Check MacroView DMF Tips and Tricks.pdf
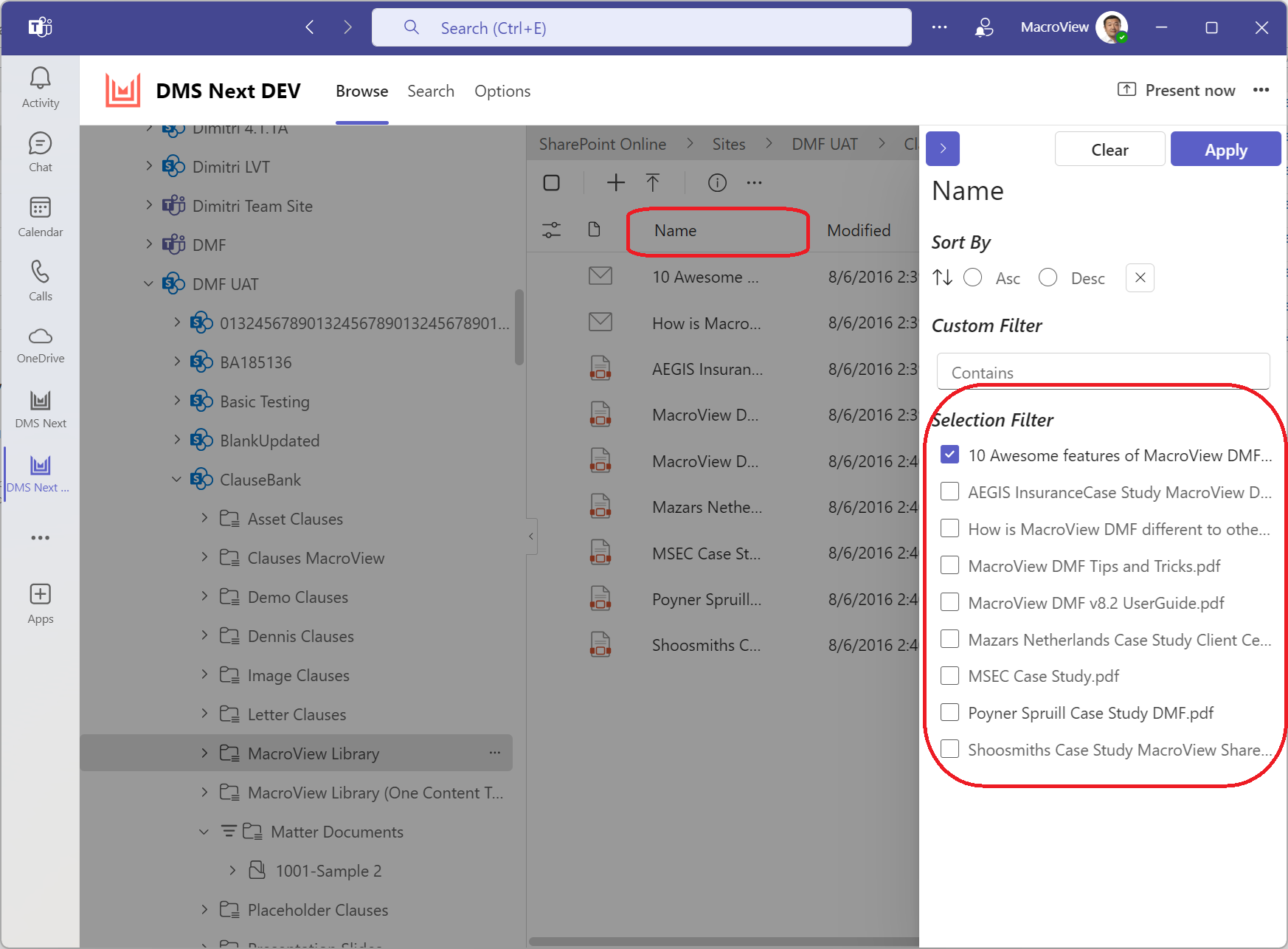This screenshot has height=949, width=1288. coord(950,565)
